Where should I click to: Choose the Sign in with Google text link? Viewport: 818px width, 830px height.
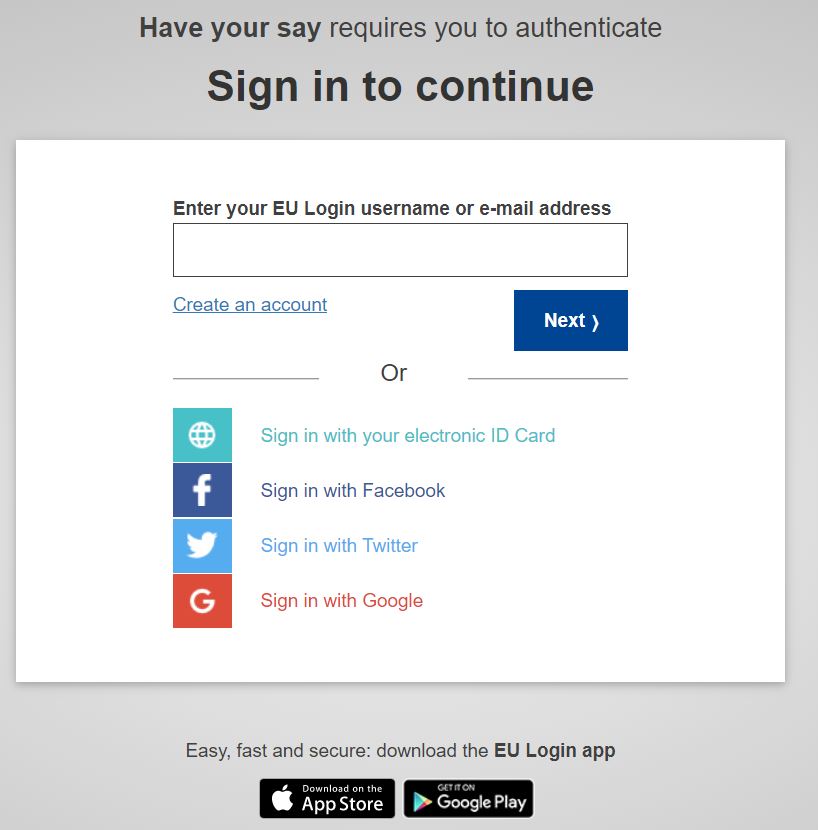point(342,600)
